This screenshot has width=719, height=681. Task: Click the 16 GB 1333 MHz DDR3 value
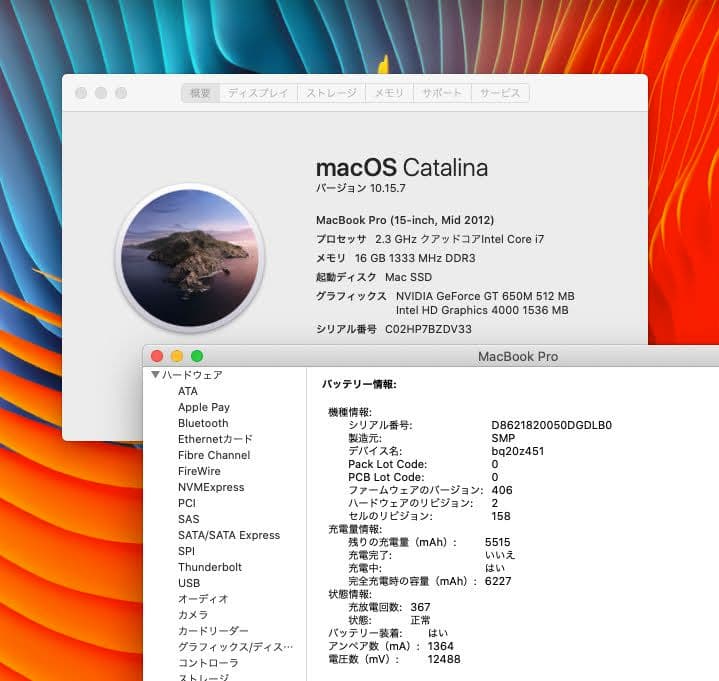click(415, 258)
